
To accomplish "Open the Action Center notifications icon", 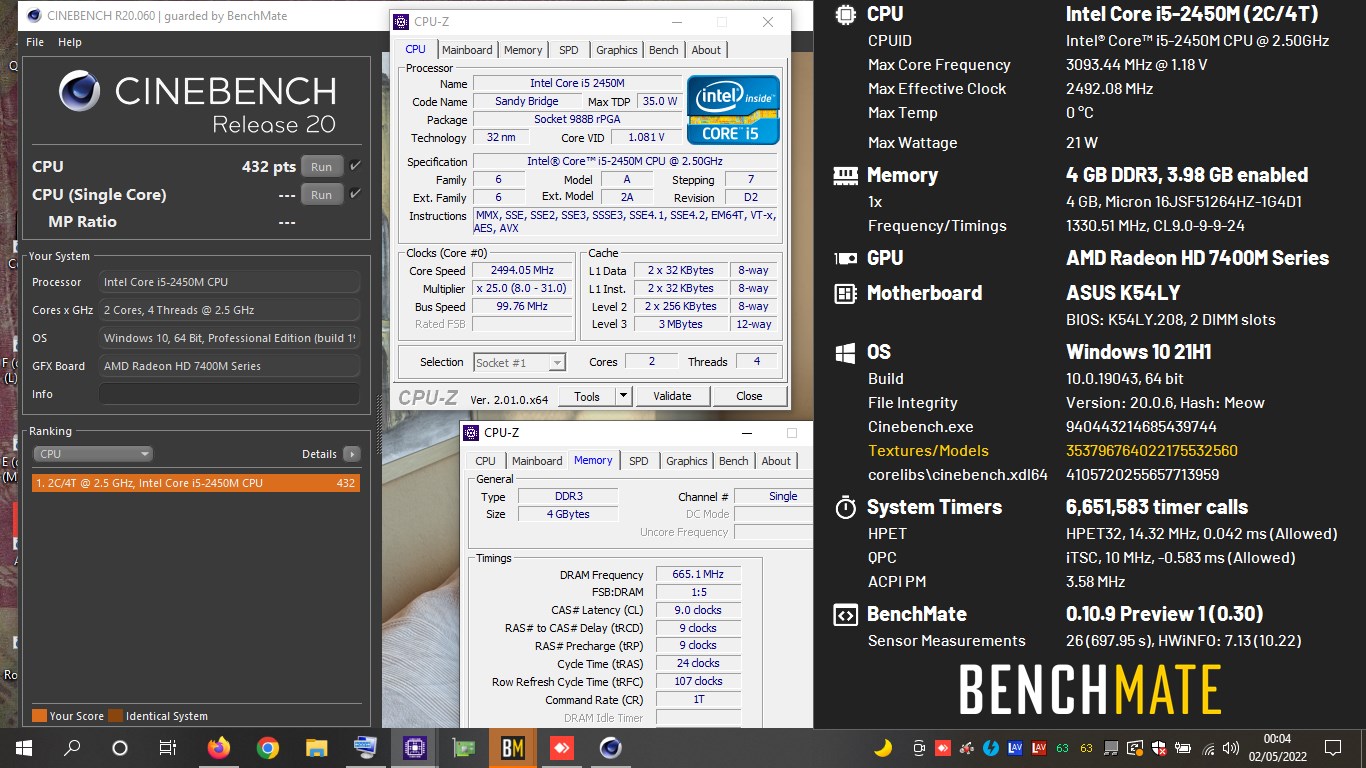I will click(x=1332, y=747).
